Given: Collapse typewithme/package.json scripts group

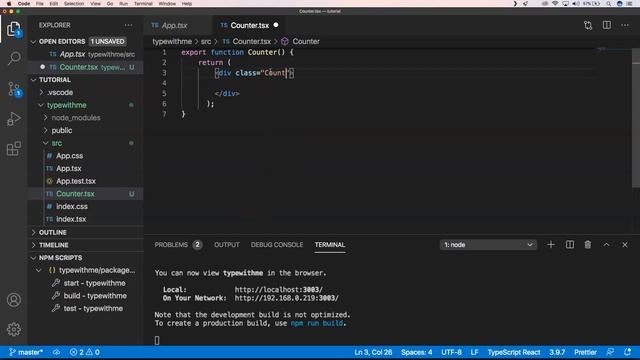Looking at the screenshot, I should pos(39,270).
